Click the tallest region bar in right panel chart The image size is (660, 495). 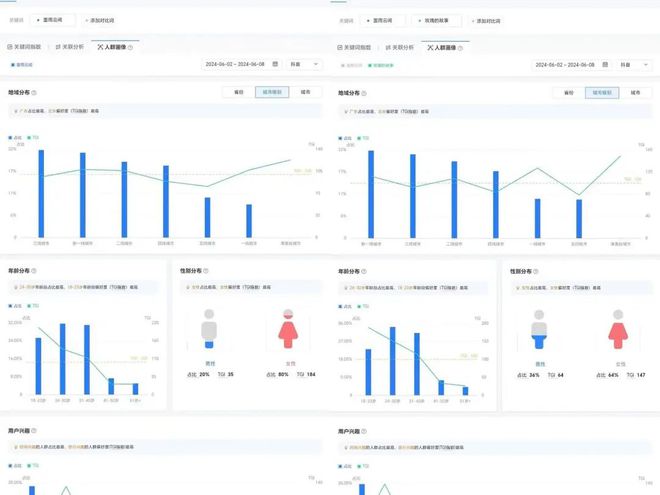click(x=371, y=194)
